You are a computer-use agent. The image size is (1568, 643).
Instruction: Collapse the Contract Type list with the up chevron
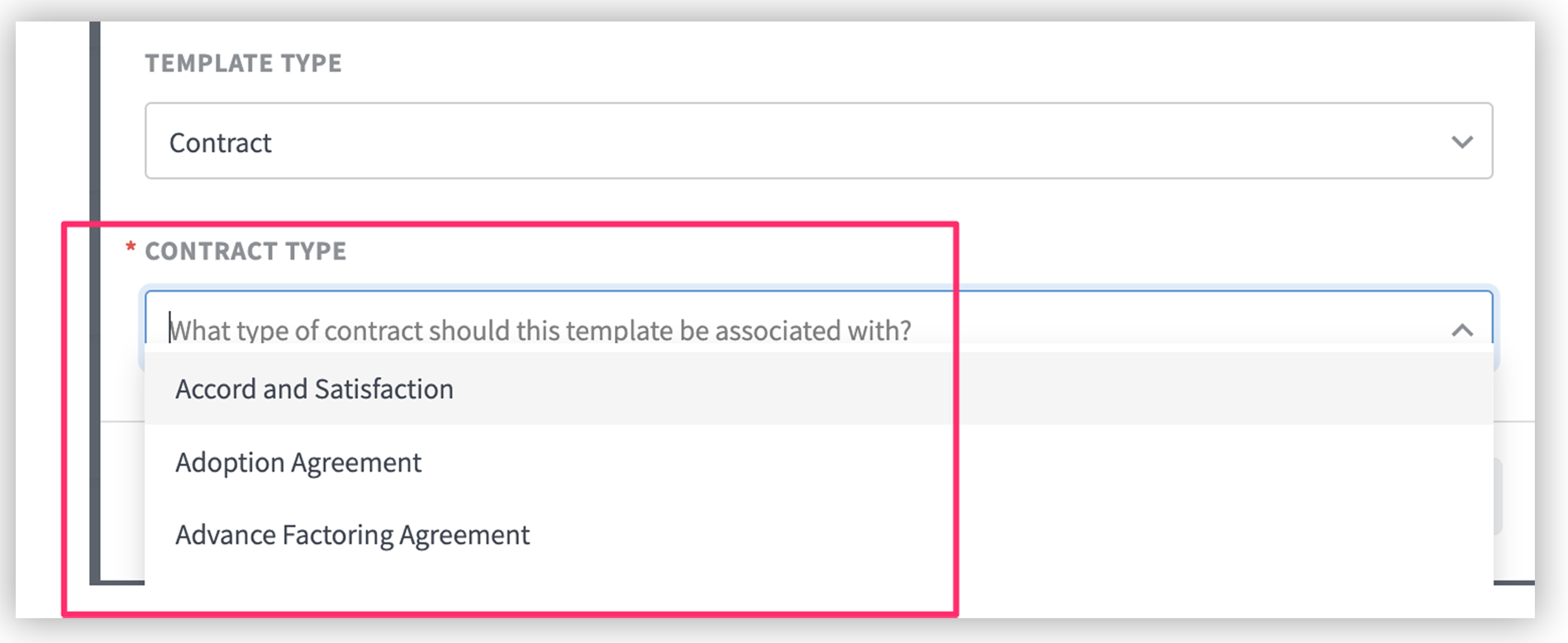click(x=1461, y=331)
